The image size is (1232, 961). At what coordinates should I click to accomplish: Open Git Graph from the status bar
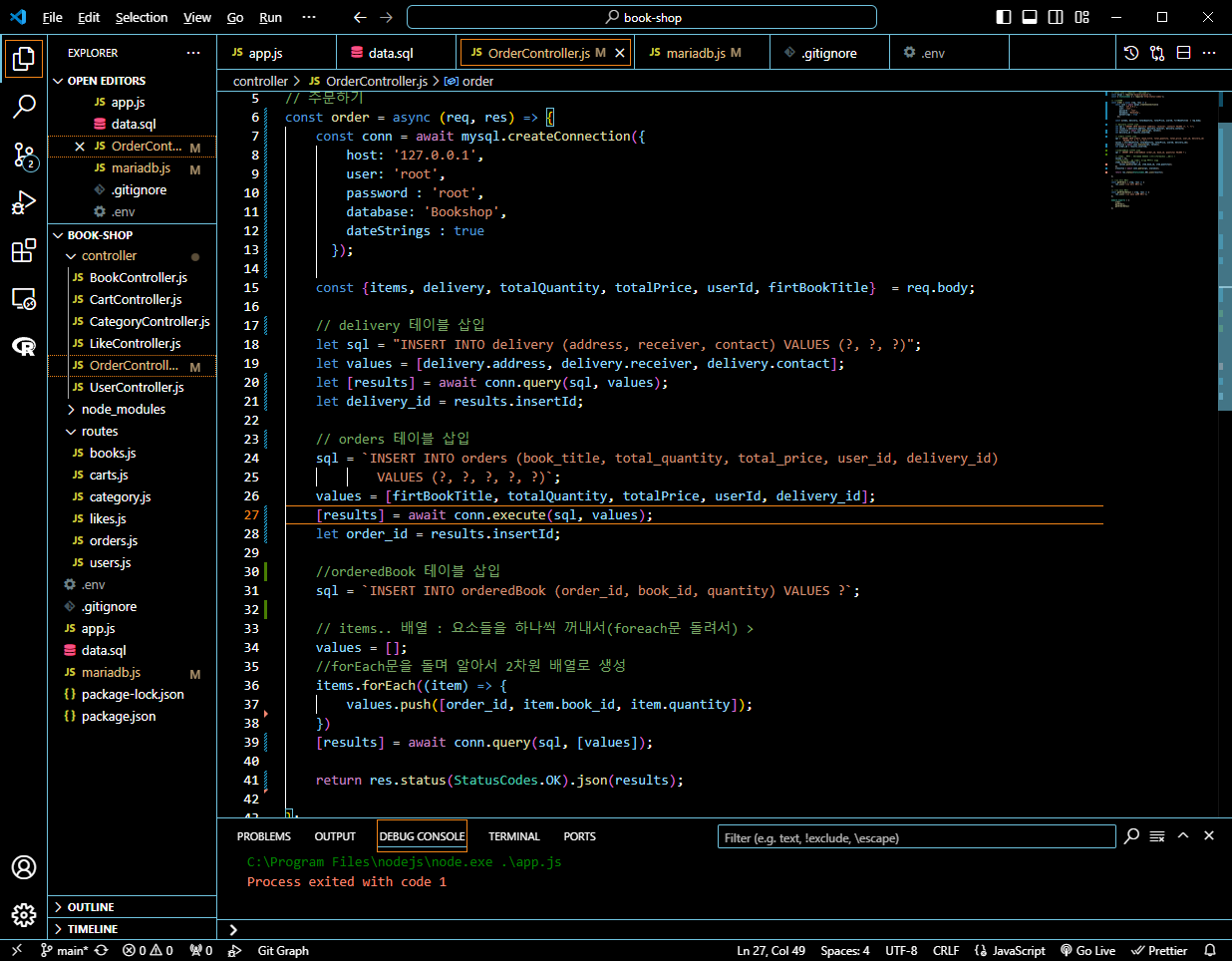283,951
